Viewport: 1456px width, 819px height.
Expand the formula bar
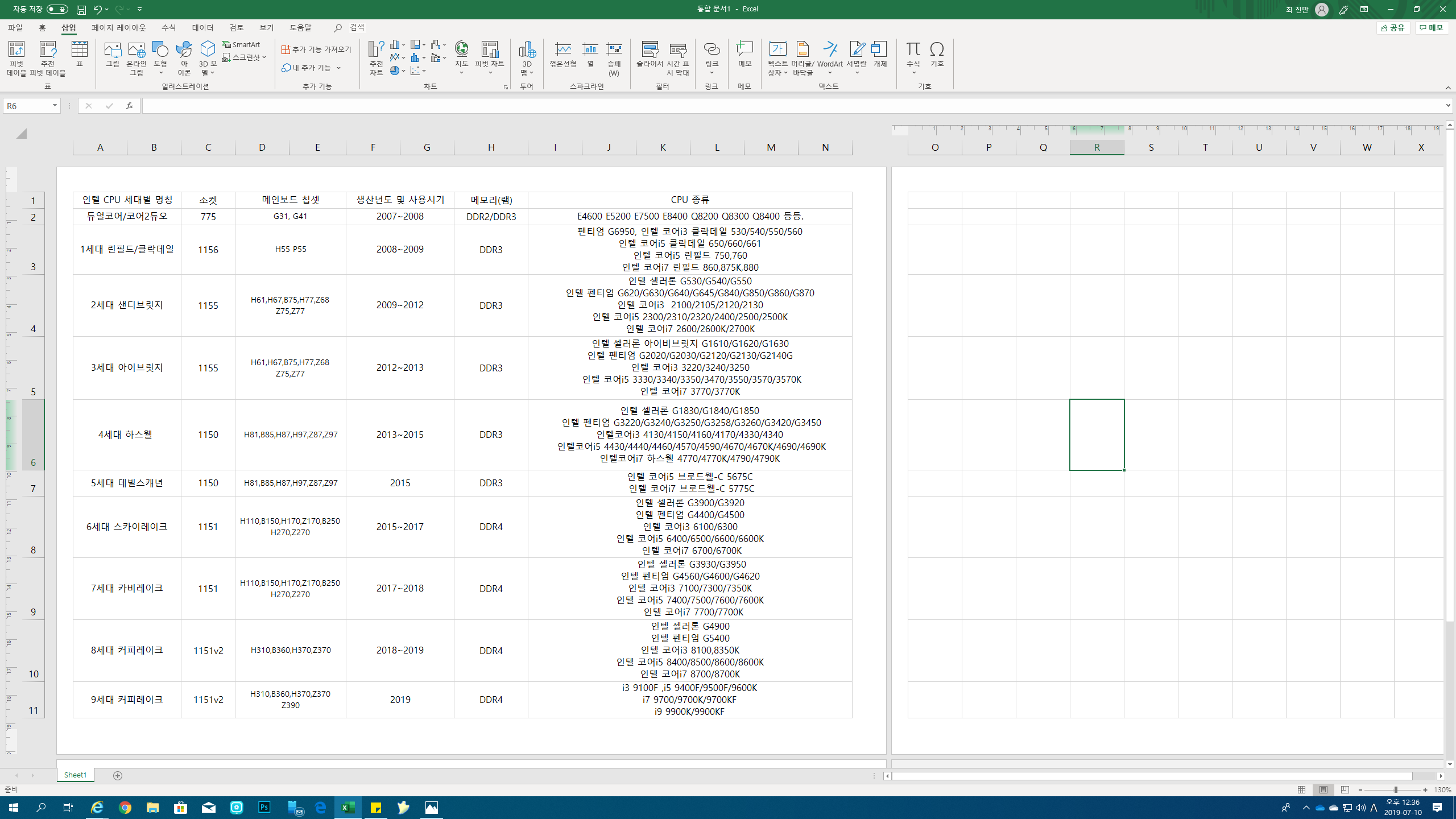click(1447, 106)
